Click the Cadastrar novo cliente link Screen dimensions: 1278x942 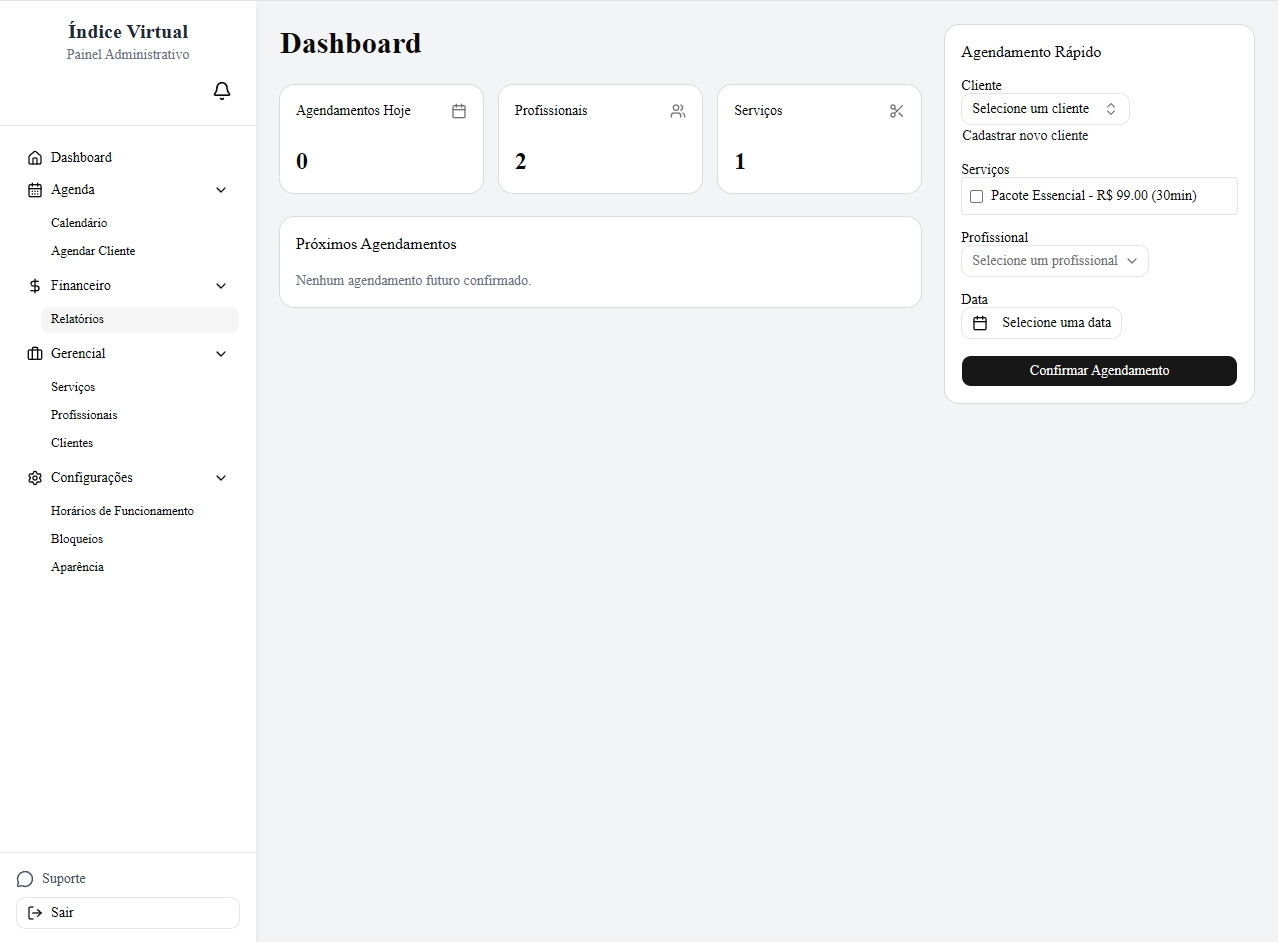[1025, 136]
